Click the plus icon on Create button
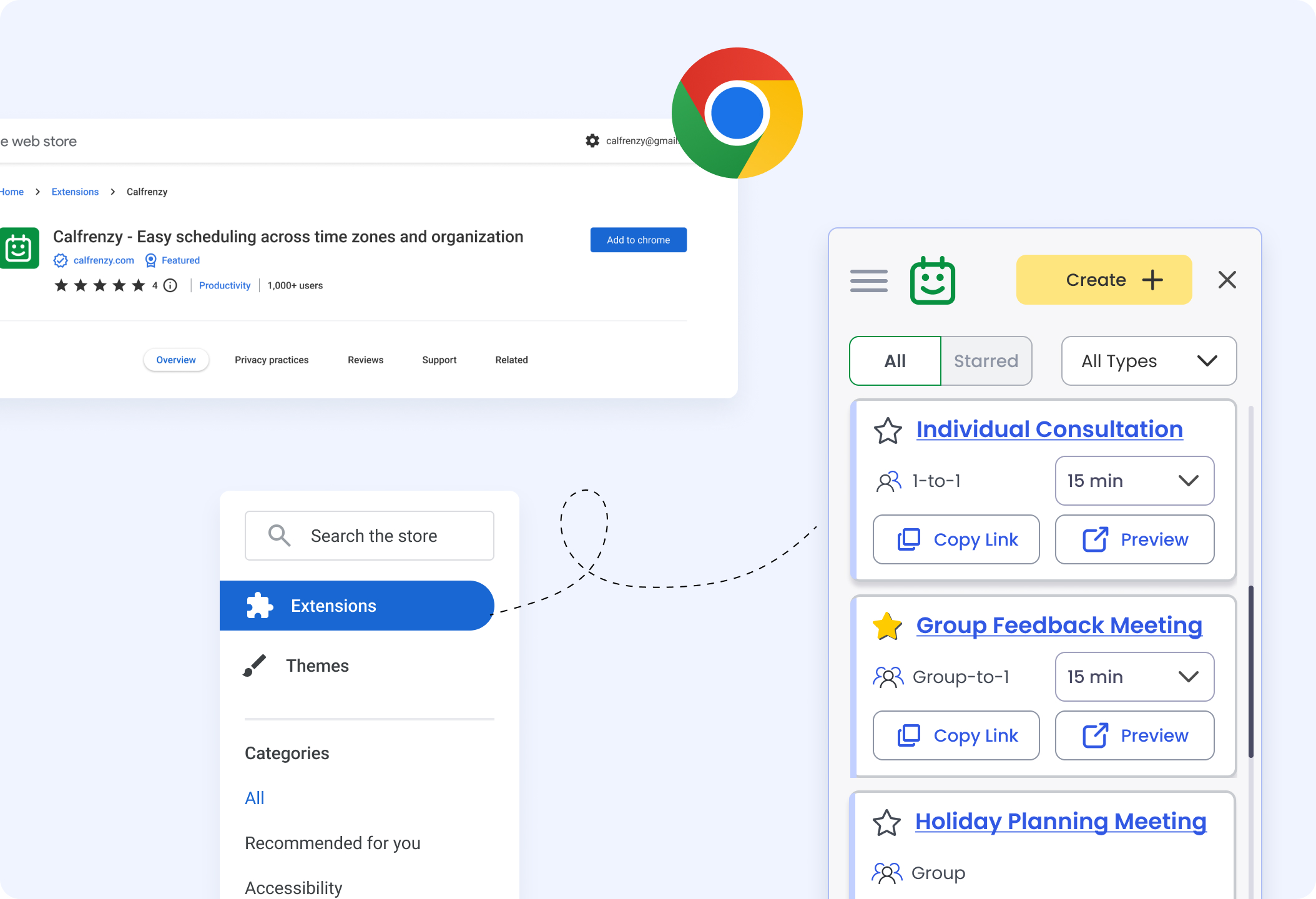 (1152, 280)
